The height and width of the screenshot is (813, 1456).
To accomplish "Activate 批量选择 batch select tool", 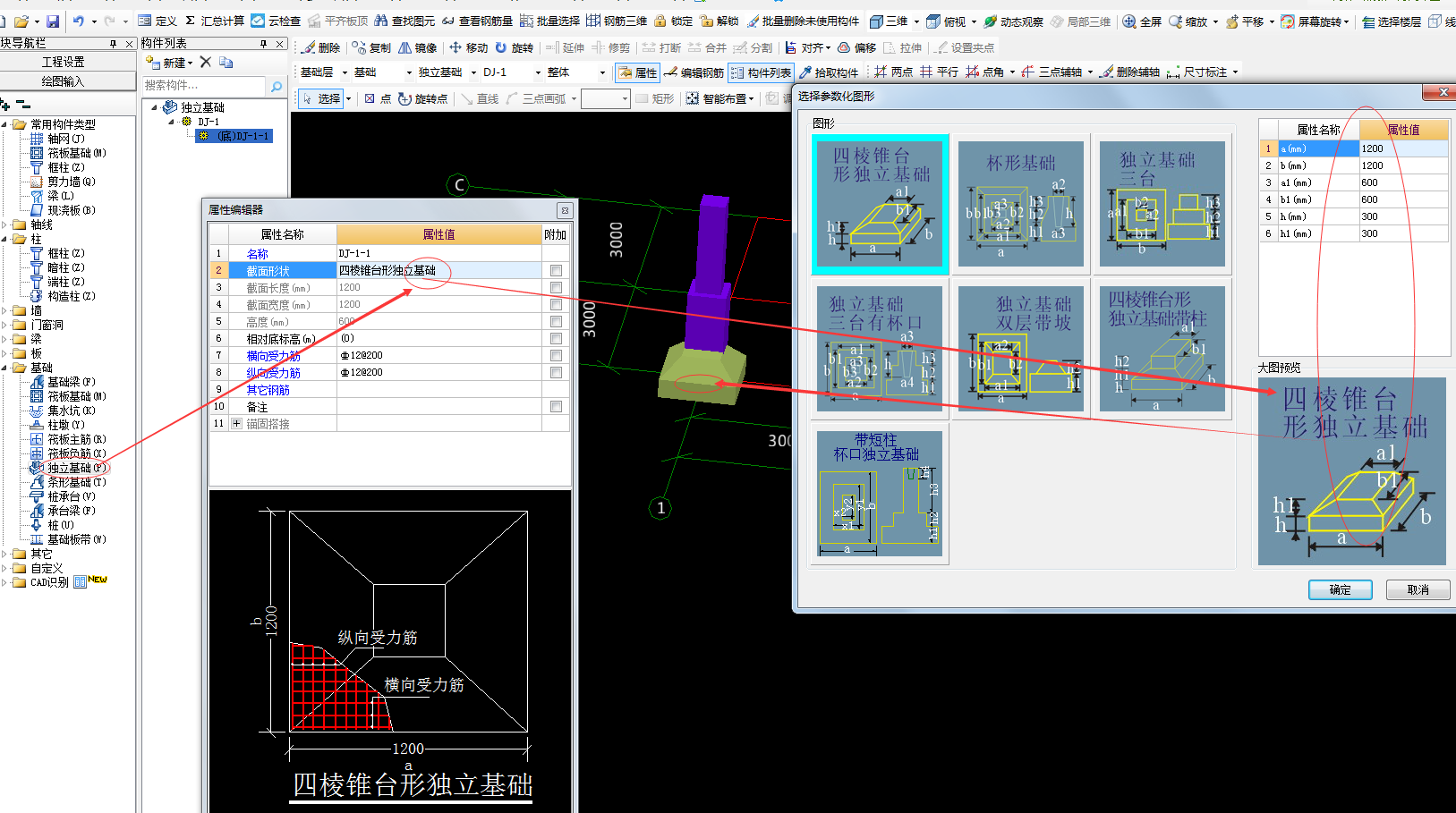I will 549,21.
